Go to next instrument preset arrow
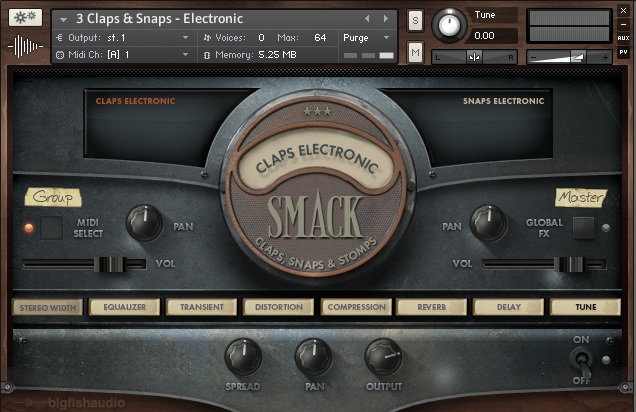 point(385,18)
